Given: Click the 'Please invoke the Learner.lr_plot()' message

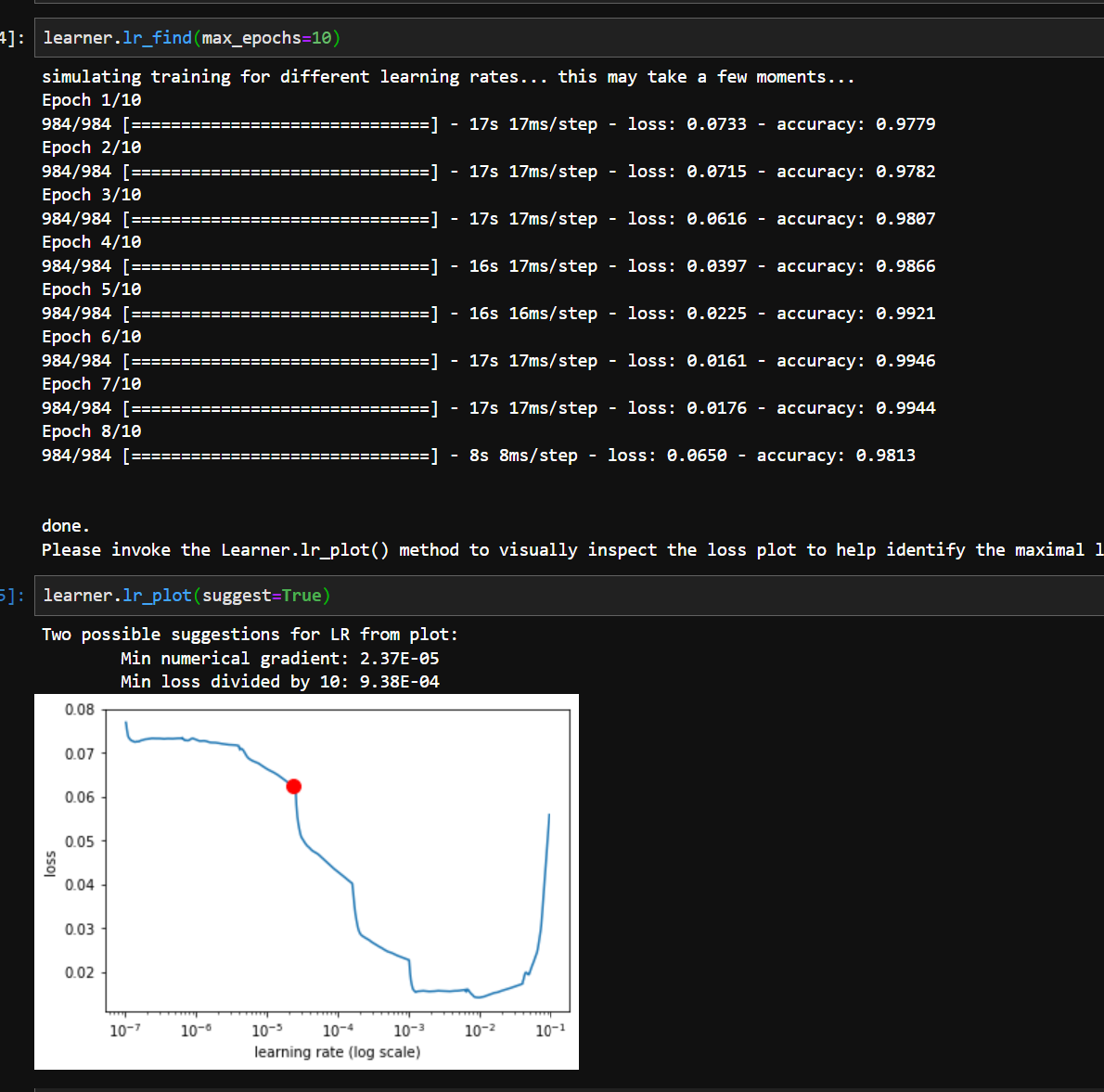Looking at the screenshot, I should 572,550.
